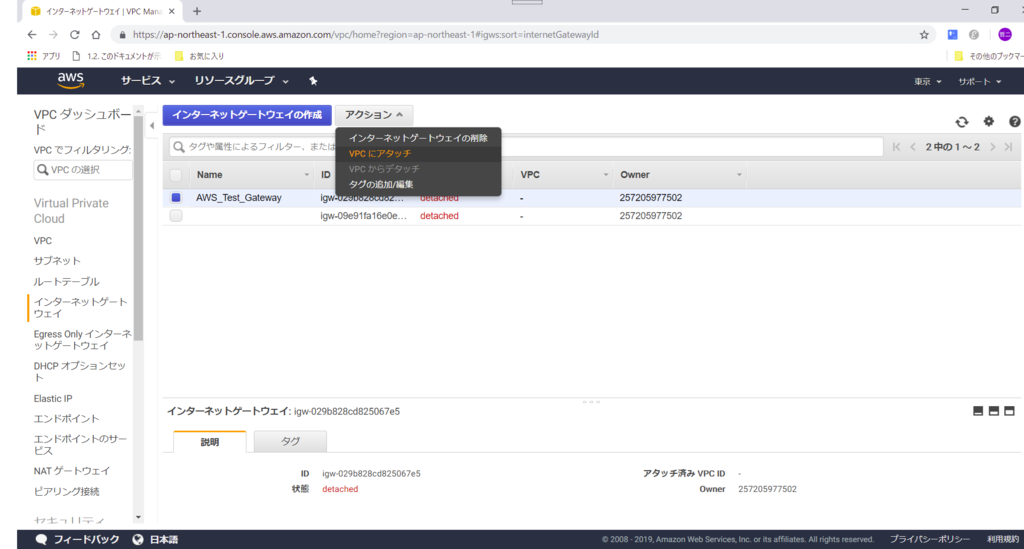
Task: Click the browser forward arrow
Action: 53,35
